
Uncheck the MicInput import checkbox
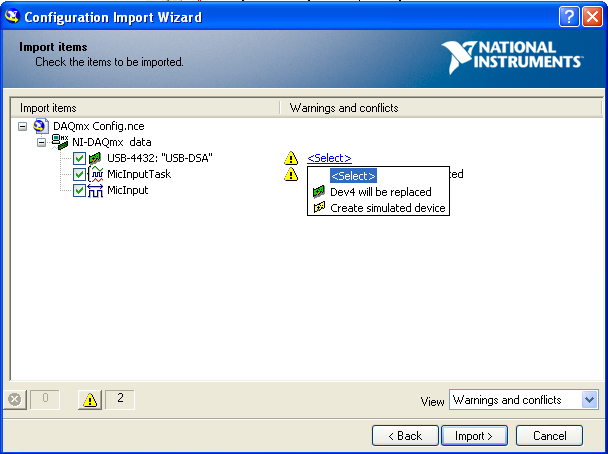tap(79, 190)
